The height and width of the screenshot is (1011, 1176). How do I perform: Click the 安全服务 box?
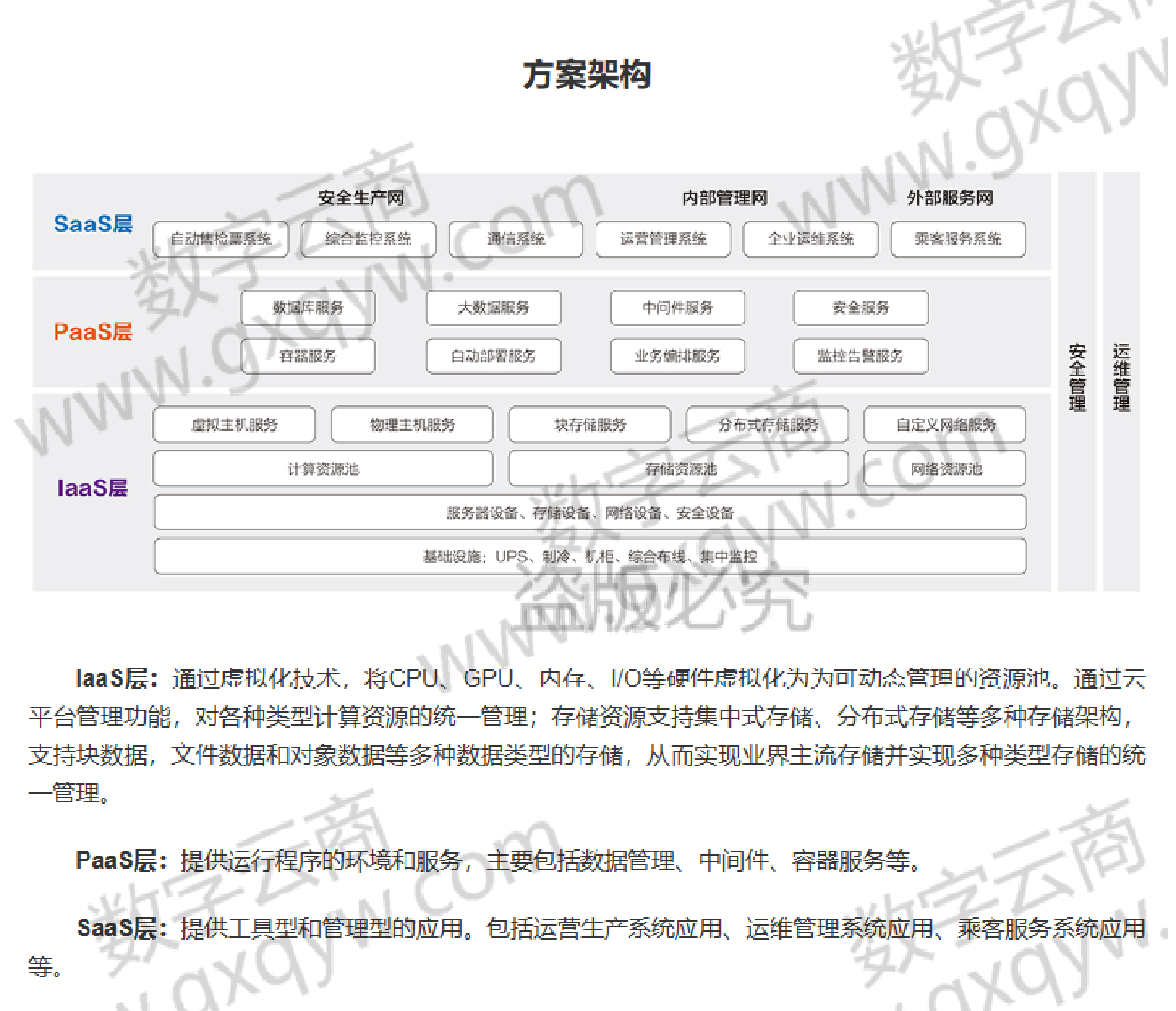click(861, 308)
